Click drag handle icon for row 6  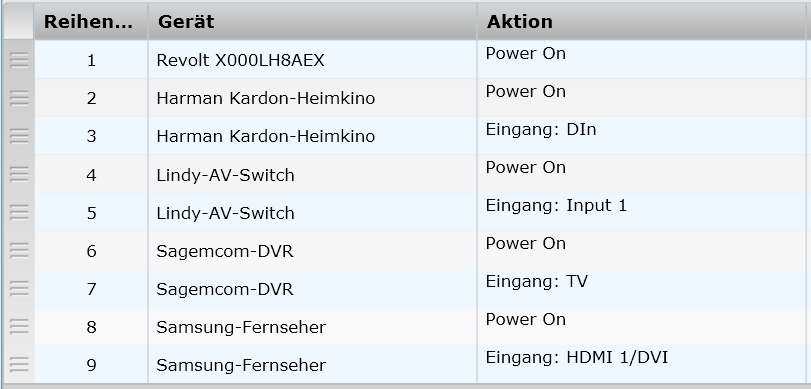point(19,250)
